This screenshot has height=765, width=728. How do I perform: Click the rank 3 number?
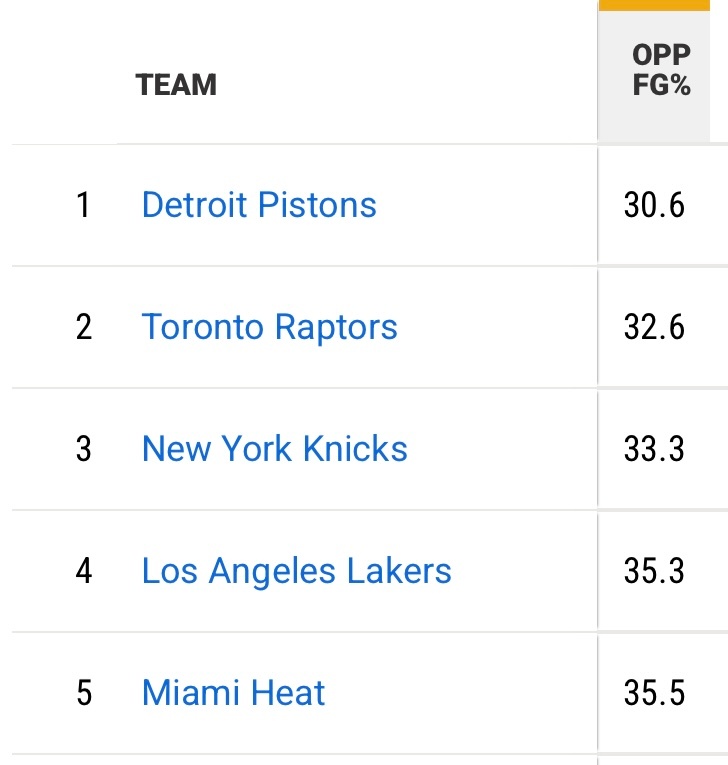pos(83,449)
